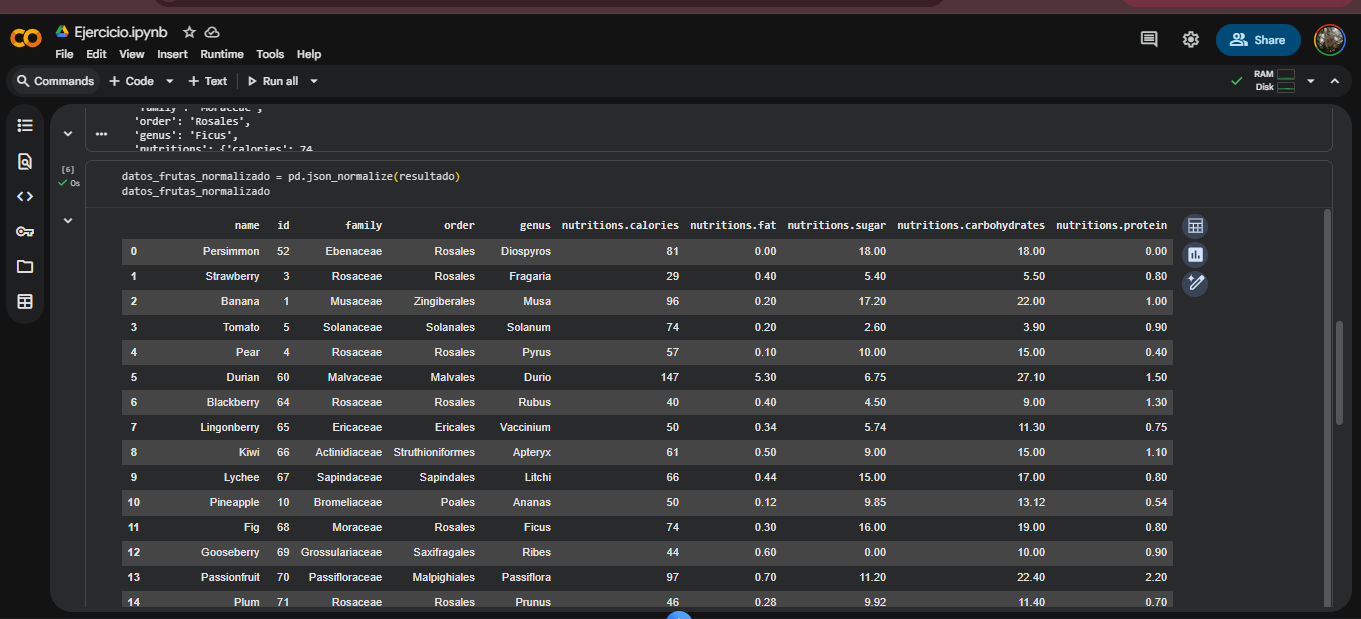Viewport: 1361px width, 619px height.
Task: Open Find and replace sidebar icon
Action: click(25, 161)
